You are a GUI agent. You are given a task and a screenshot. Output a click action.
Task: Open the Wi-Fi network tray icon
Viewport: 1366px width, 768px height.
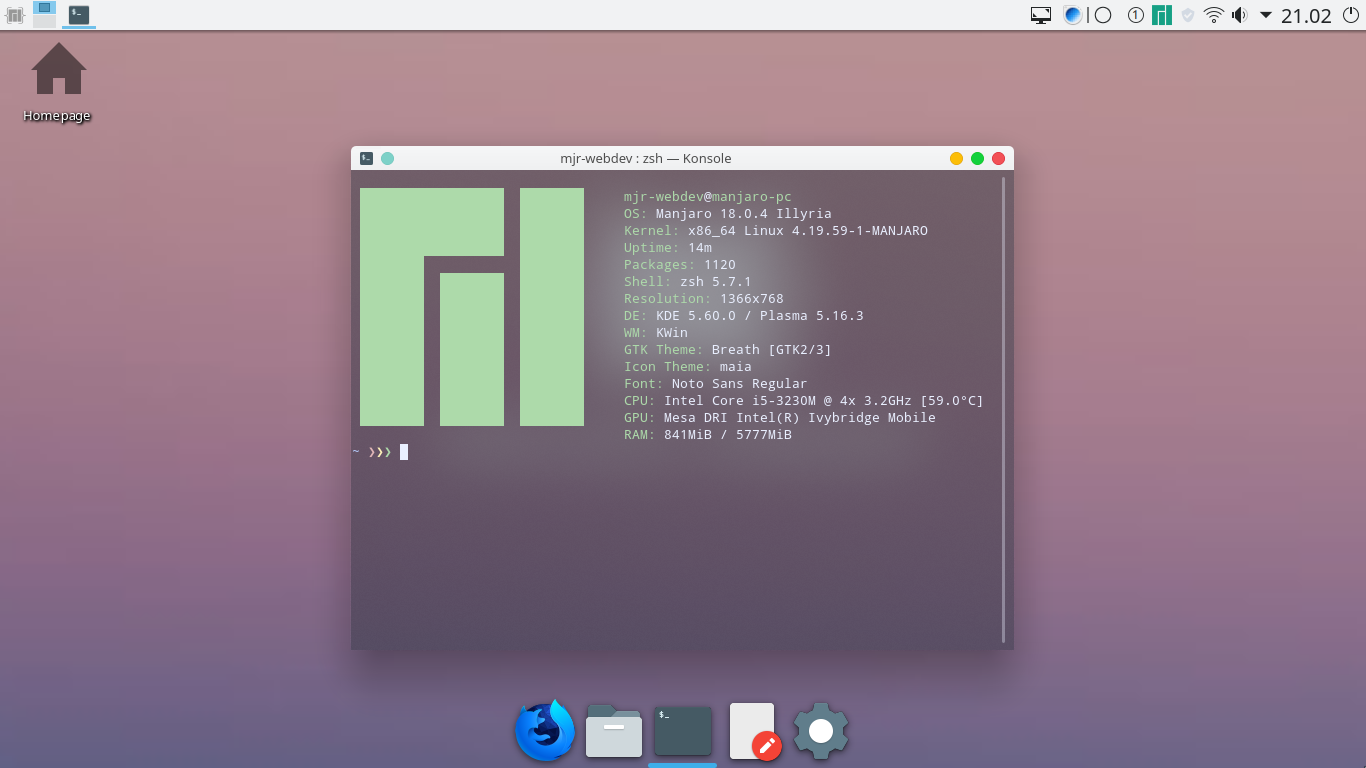pyautogui.click(x=1214, y=15)
